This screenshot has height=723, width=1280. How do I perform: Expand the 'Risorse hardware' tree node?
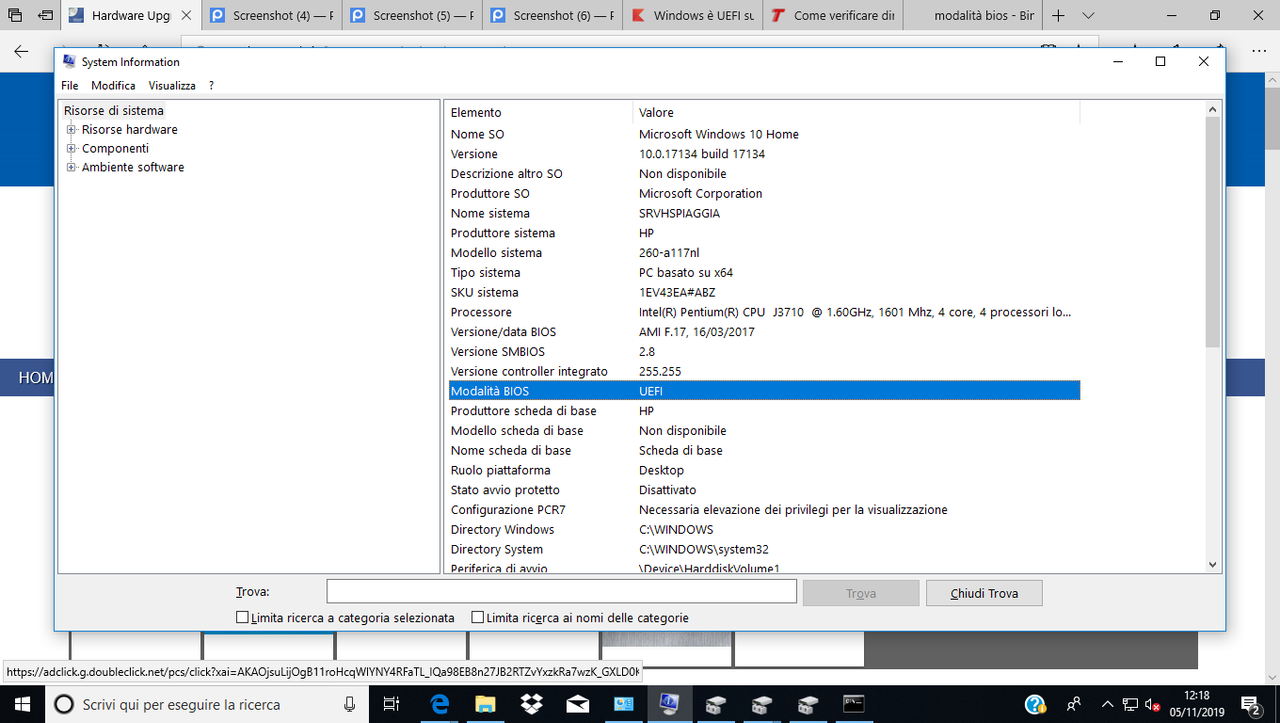click(x=70, y=129)
